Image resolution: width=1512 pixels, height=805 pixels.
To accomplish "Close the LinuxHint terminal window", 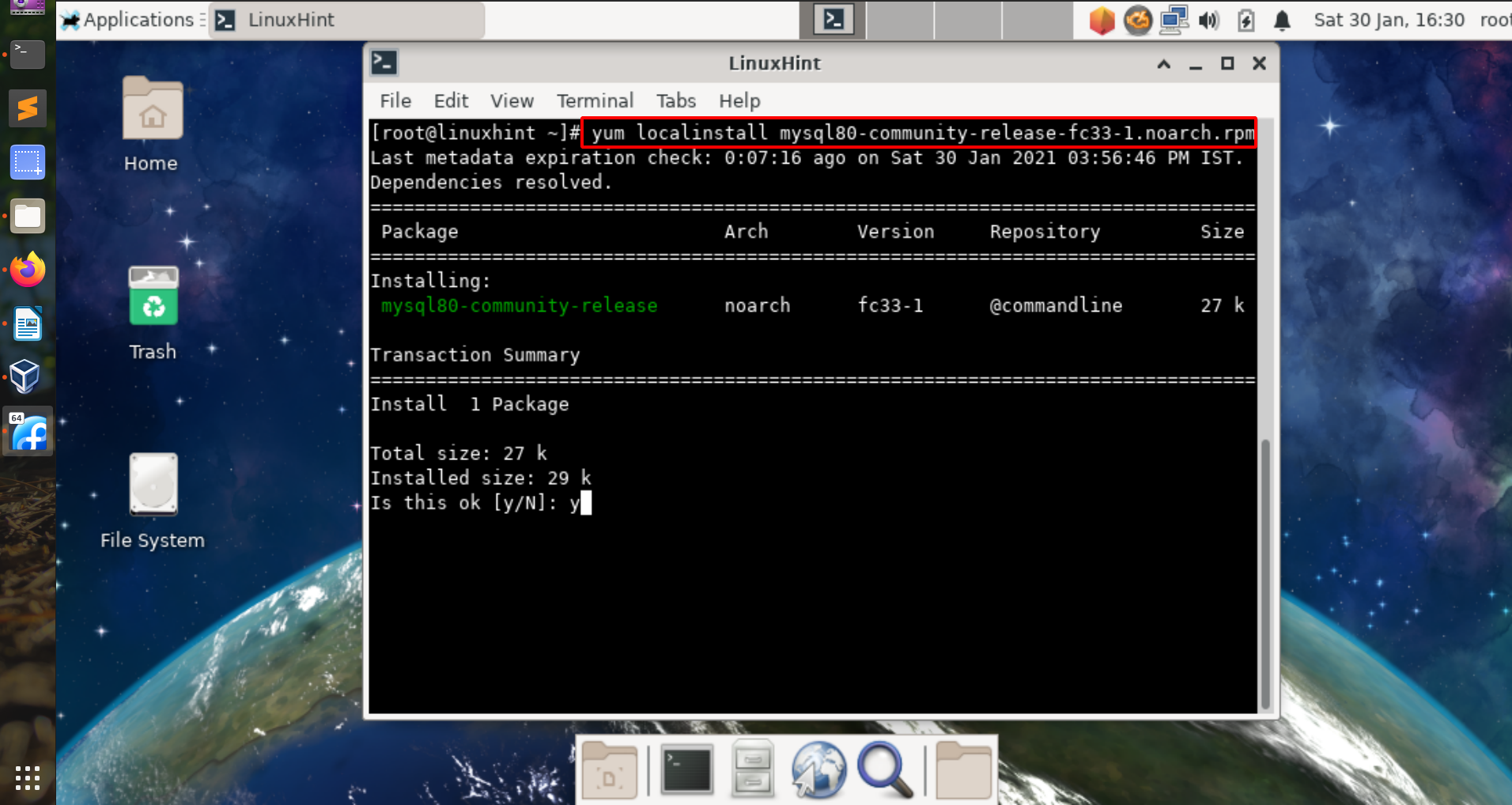I will [1260, 63].
